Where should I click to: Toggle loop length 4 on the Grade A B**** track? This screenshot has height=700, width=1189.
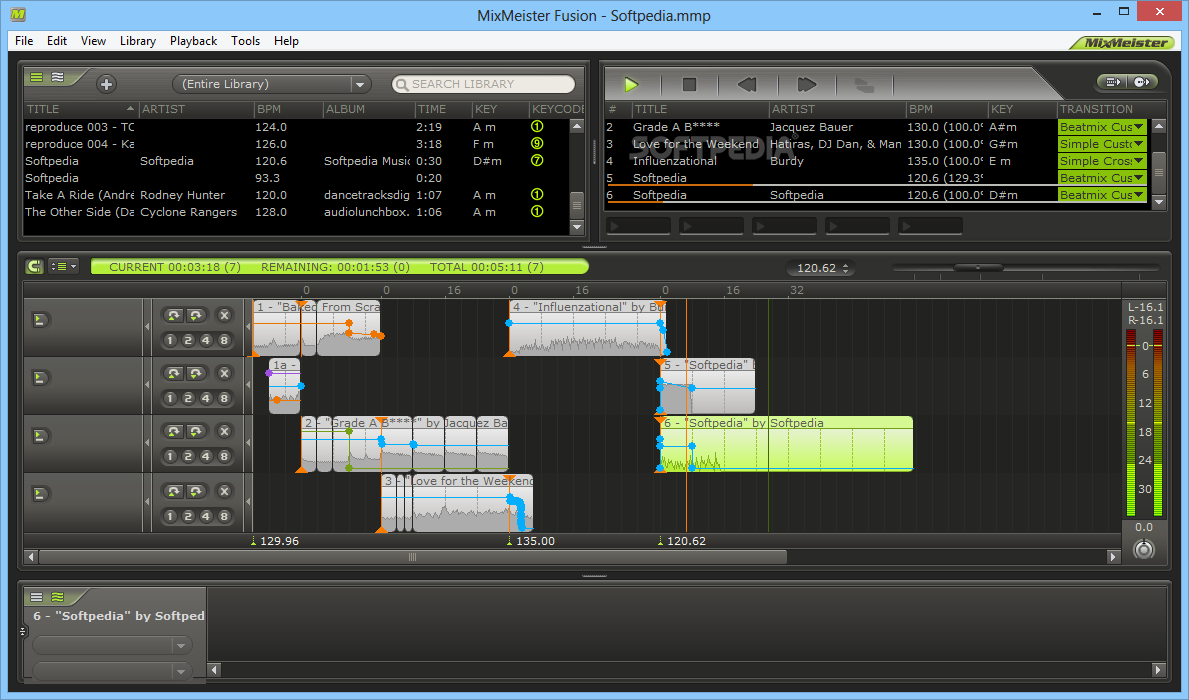tap(205, 457)
